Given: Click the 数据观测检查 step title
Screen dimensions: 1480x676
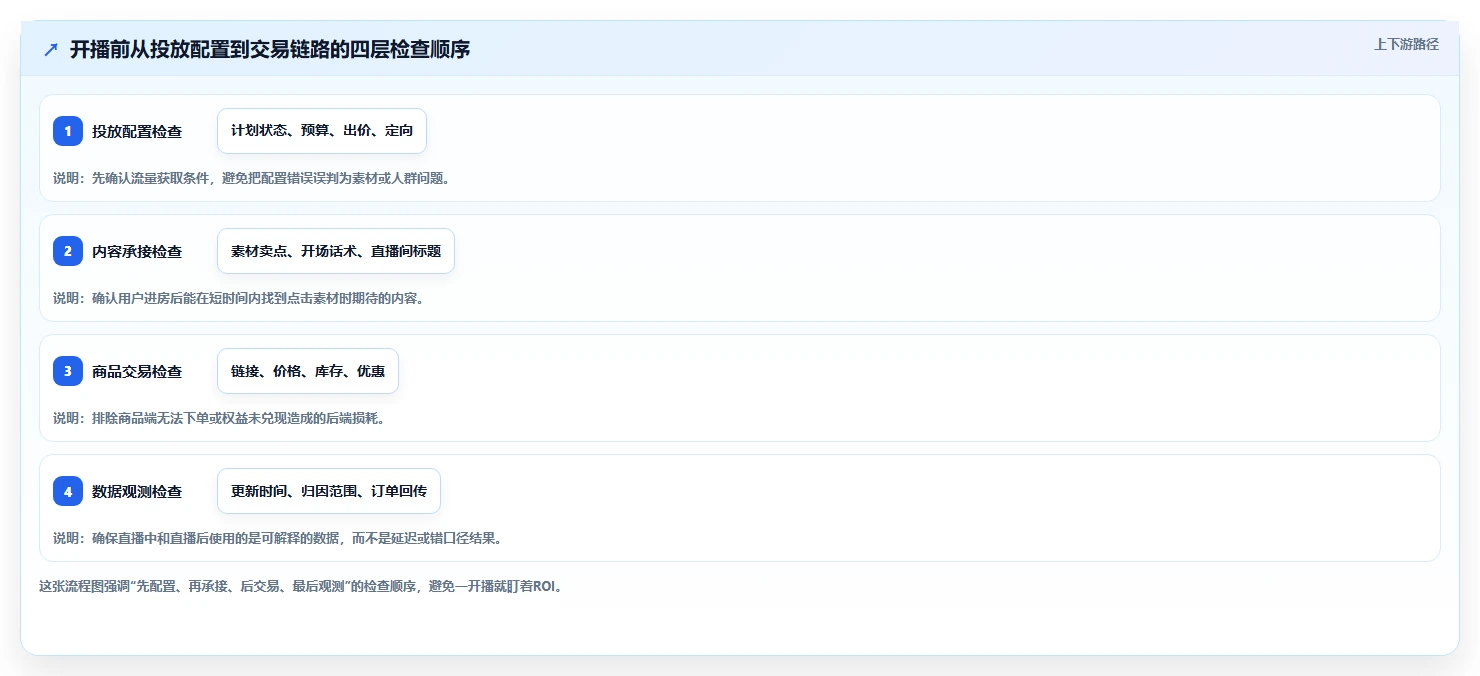Looking at the screenshot, I should click(137, 491).
